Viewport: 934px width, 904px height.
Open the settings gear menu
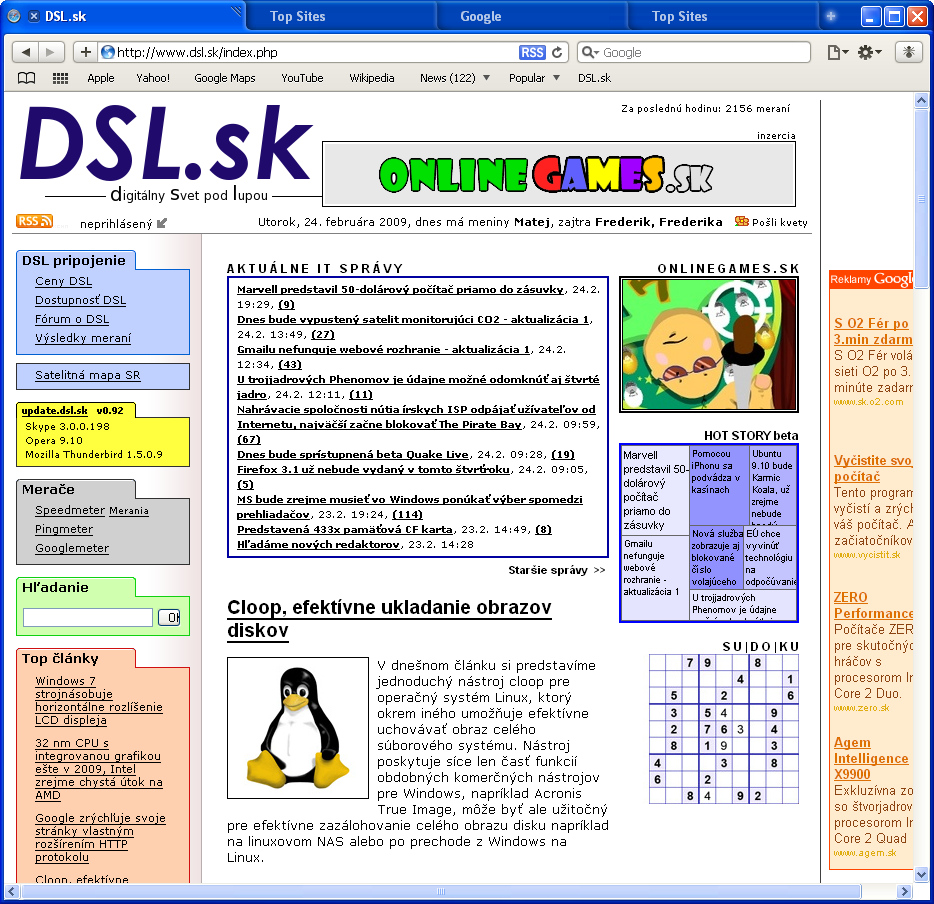870,52
